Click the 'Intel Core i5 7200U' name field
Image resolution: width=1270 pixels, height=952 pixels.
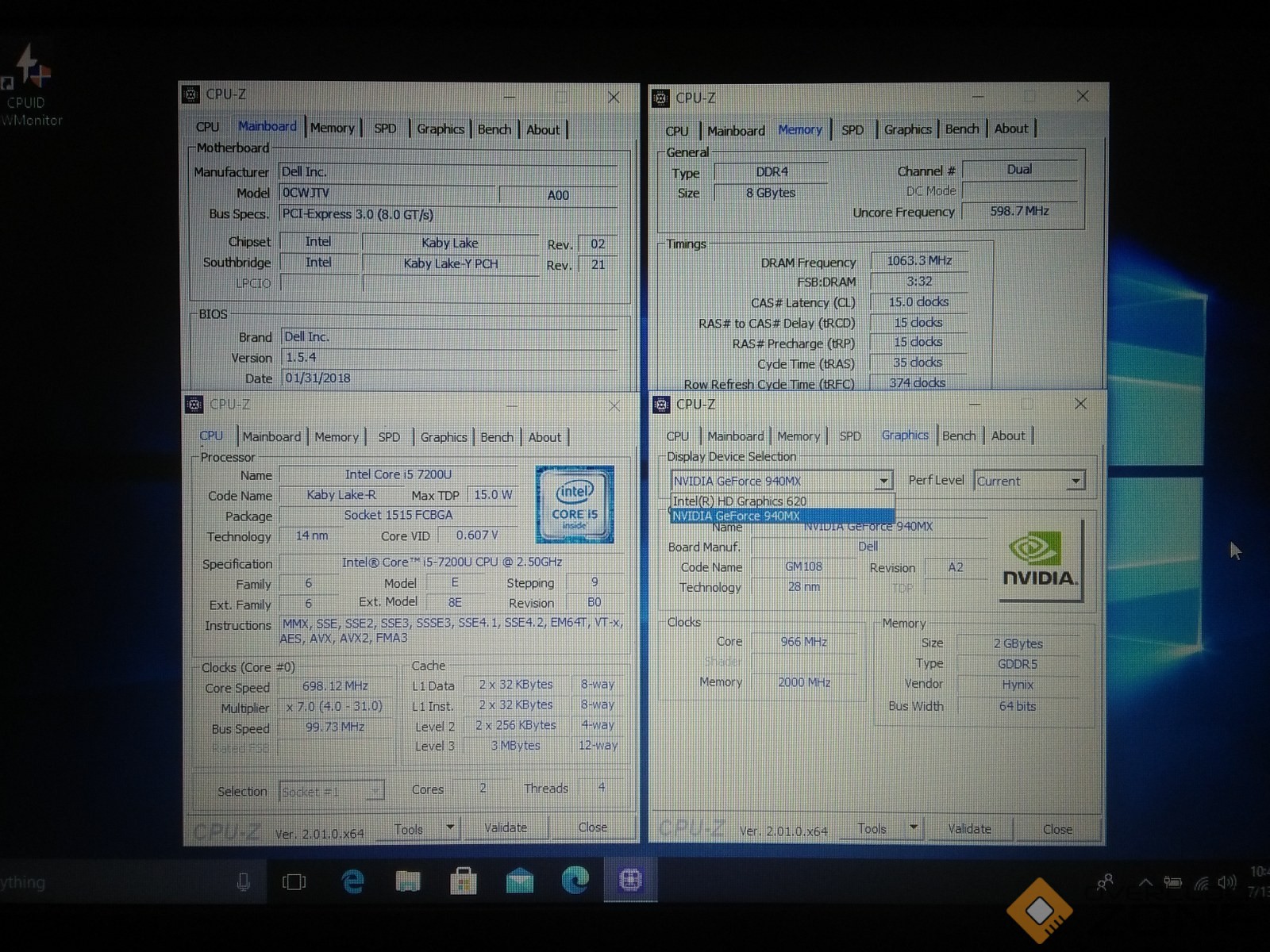click(x=398, y=474)
